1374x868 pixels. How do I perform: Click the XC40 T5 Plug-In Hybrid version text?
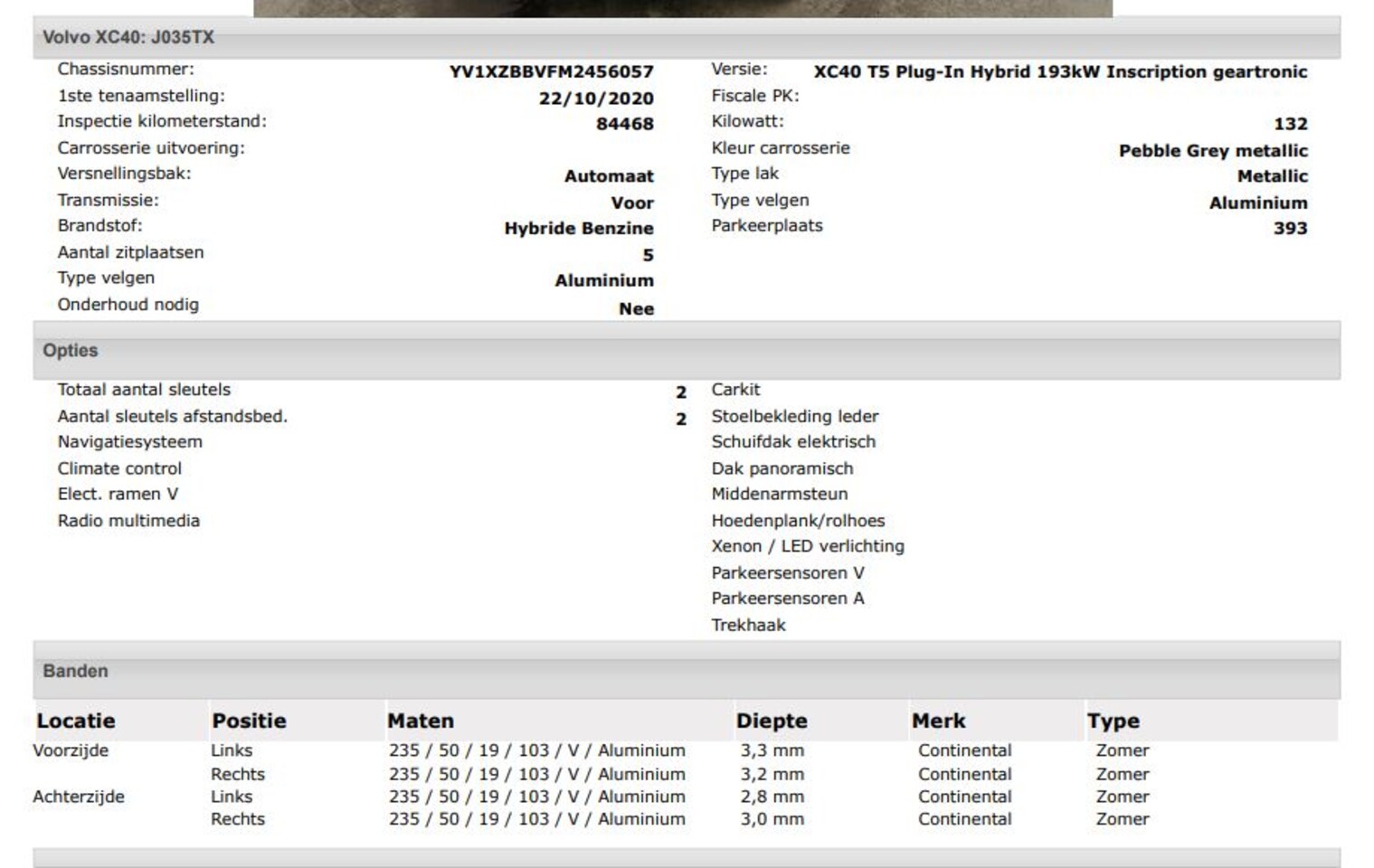pos(1059,71)
